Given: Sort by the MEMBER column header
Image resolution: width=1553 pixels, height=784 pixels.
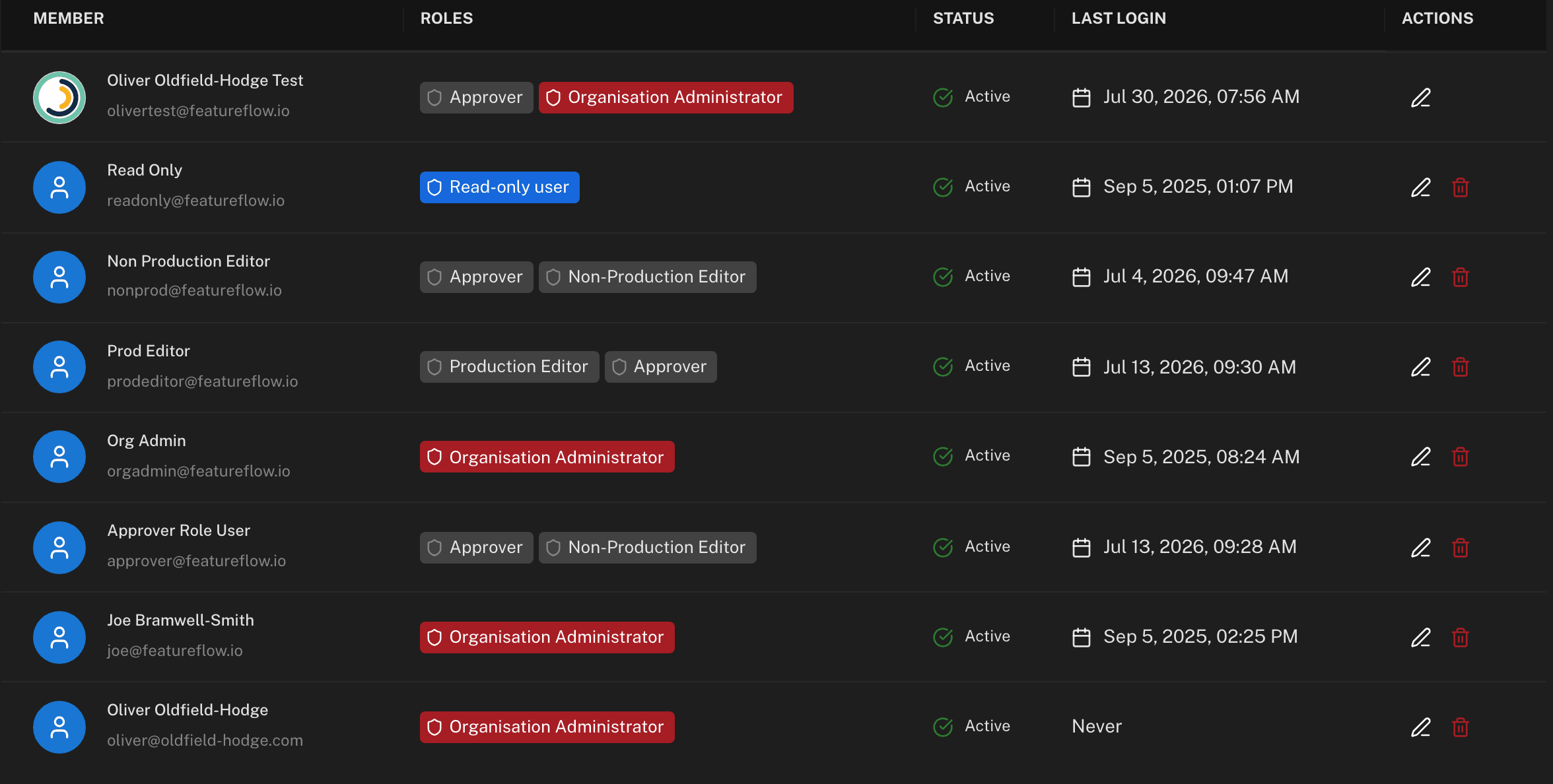Looking at the screenshot, I should pyautogui.click(x=69, y=18).
